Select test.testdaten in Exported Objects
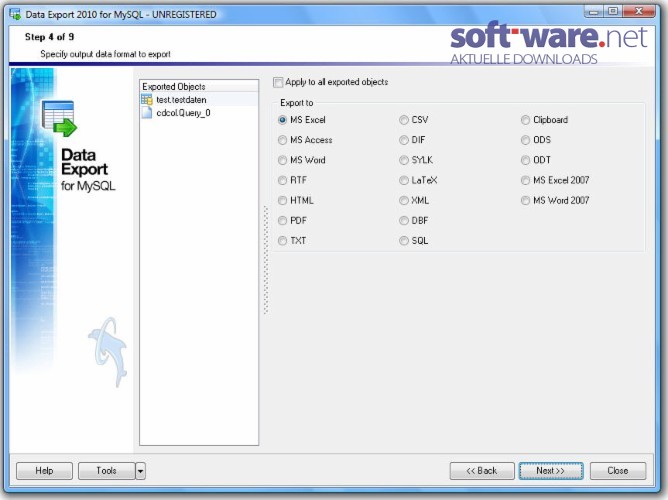The image size is (668, 500). [199, 100]
